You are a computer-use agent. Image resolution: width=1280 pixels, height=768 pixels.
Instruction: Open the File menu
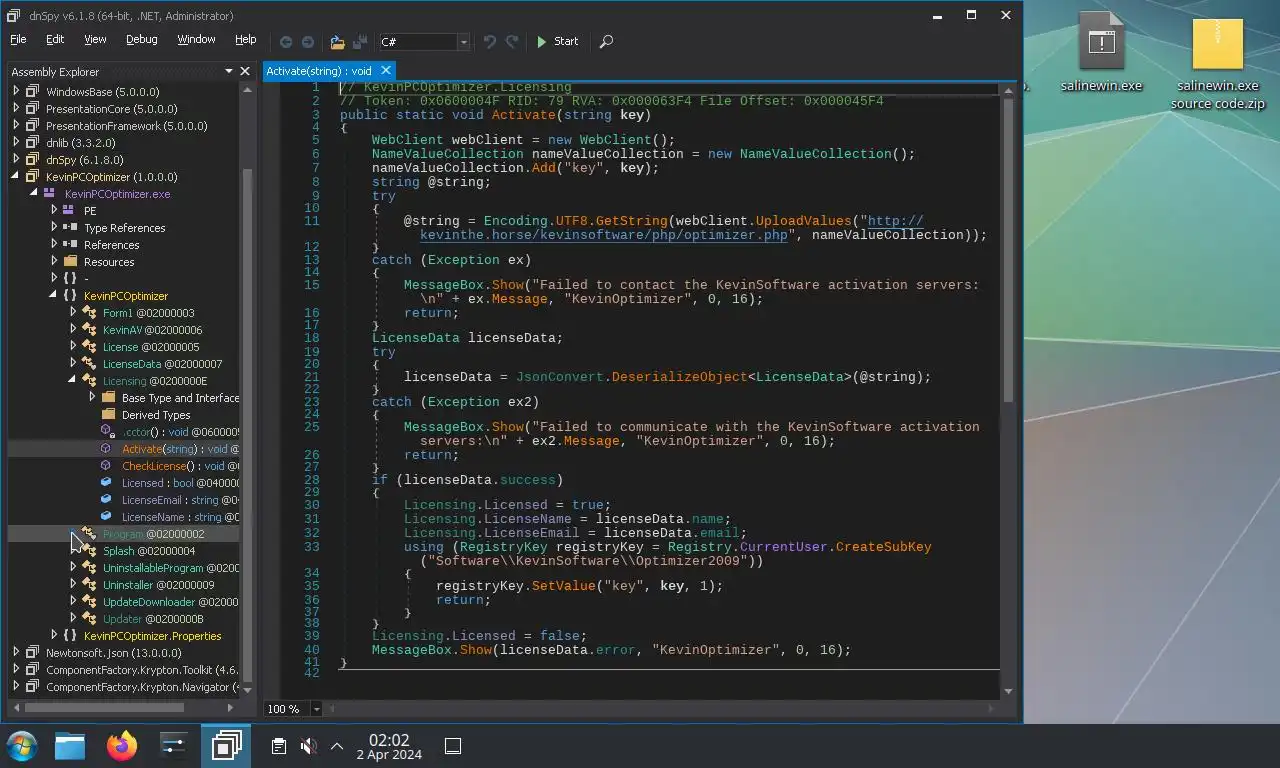click(18, 39)
